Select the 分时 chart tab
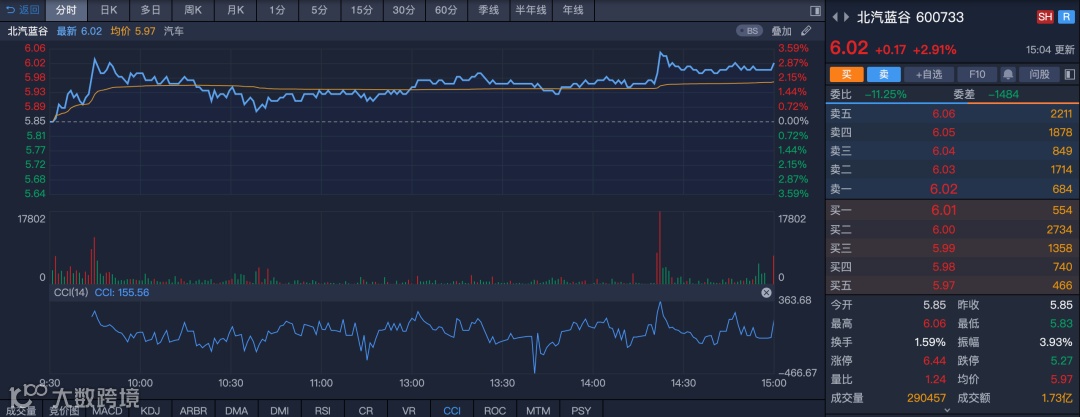 click(66, 10)
